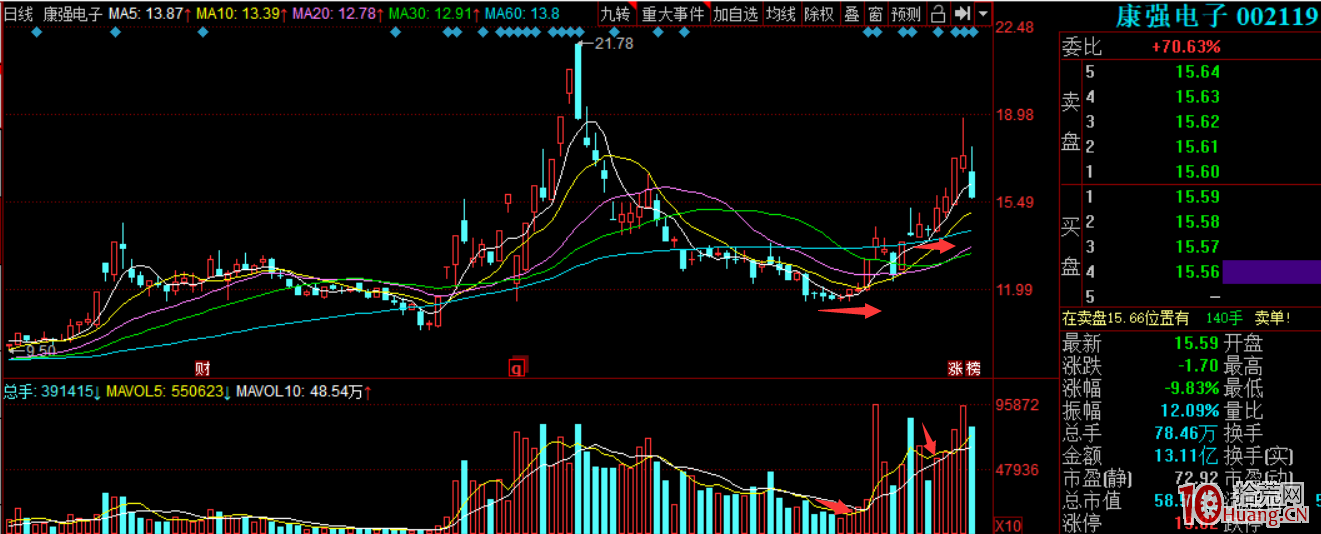Click the red 涨榜 marker on chart
This screenshot has width=1321, height=534.
pos(964,368)
